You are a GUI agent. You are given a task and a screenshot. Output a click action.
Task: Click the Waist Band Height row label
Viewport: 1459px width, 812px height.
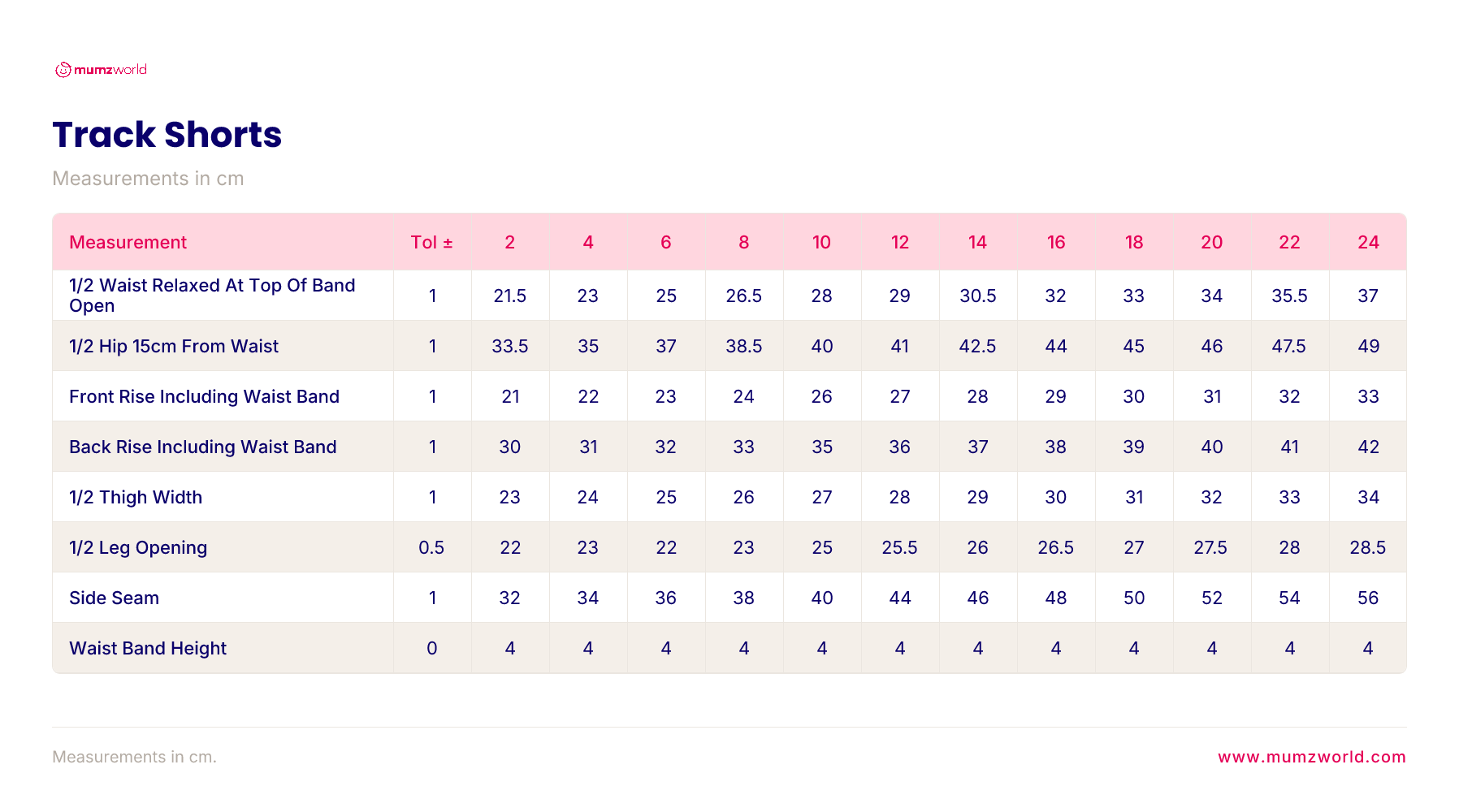148,648
